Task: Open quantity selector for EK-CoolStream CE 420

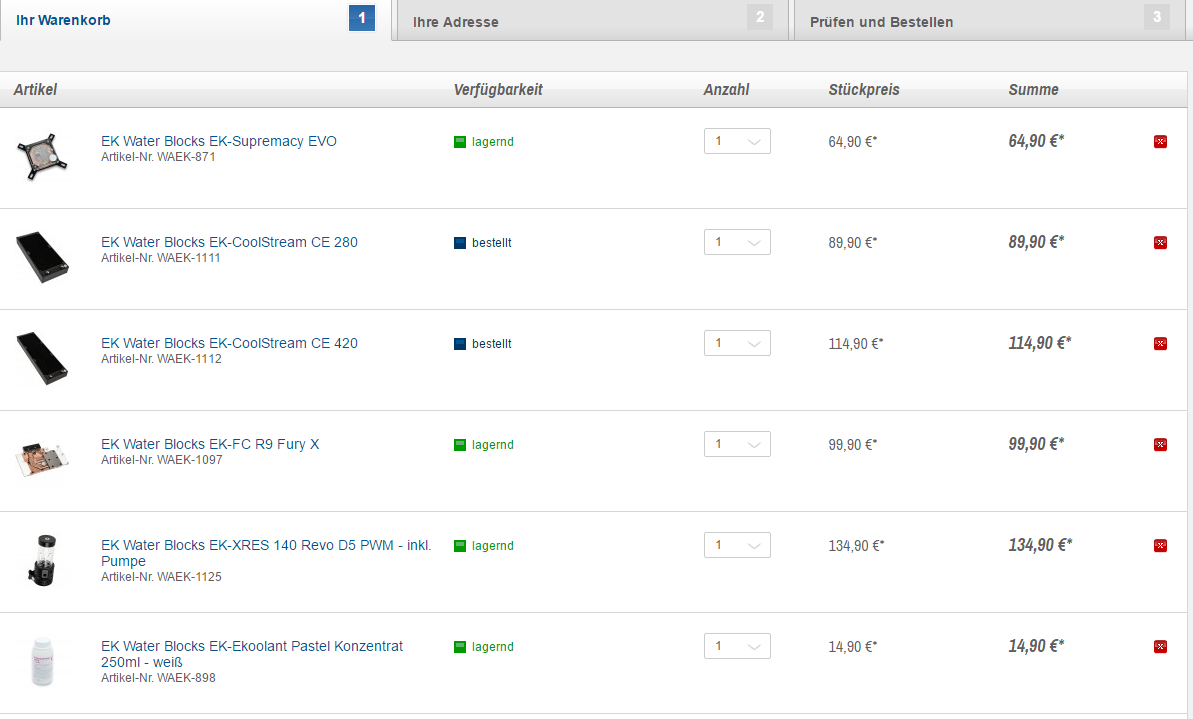Action: 737,343
